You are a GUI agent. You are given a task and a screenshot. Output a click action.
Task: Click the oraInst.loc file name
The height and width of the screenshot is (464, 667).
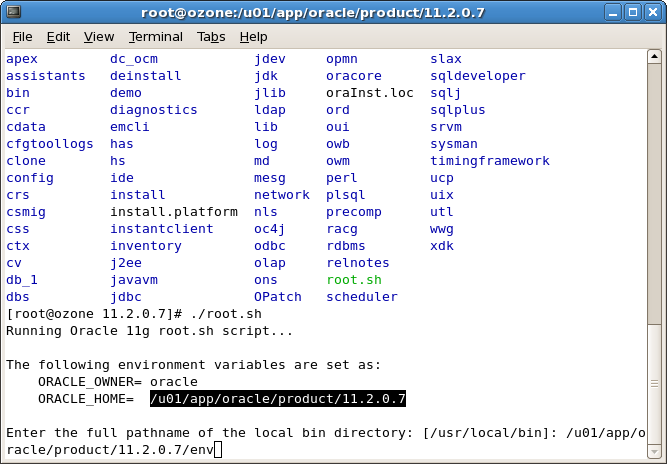pos(370,93)
